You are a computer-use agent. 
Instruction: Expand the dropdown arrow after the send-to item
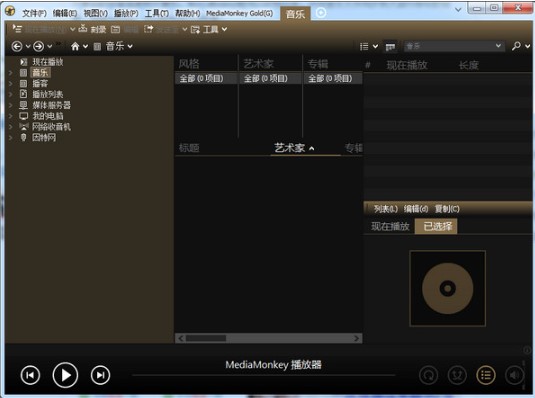coord(185,29)
